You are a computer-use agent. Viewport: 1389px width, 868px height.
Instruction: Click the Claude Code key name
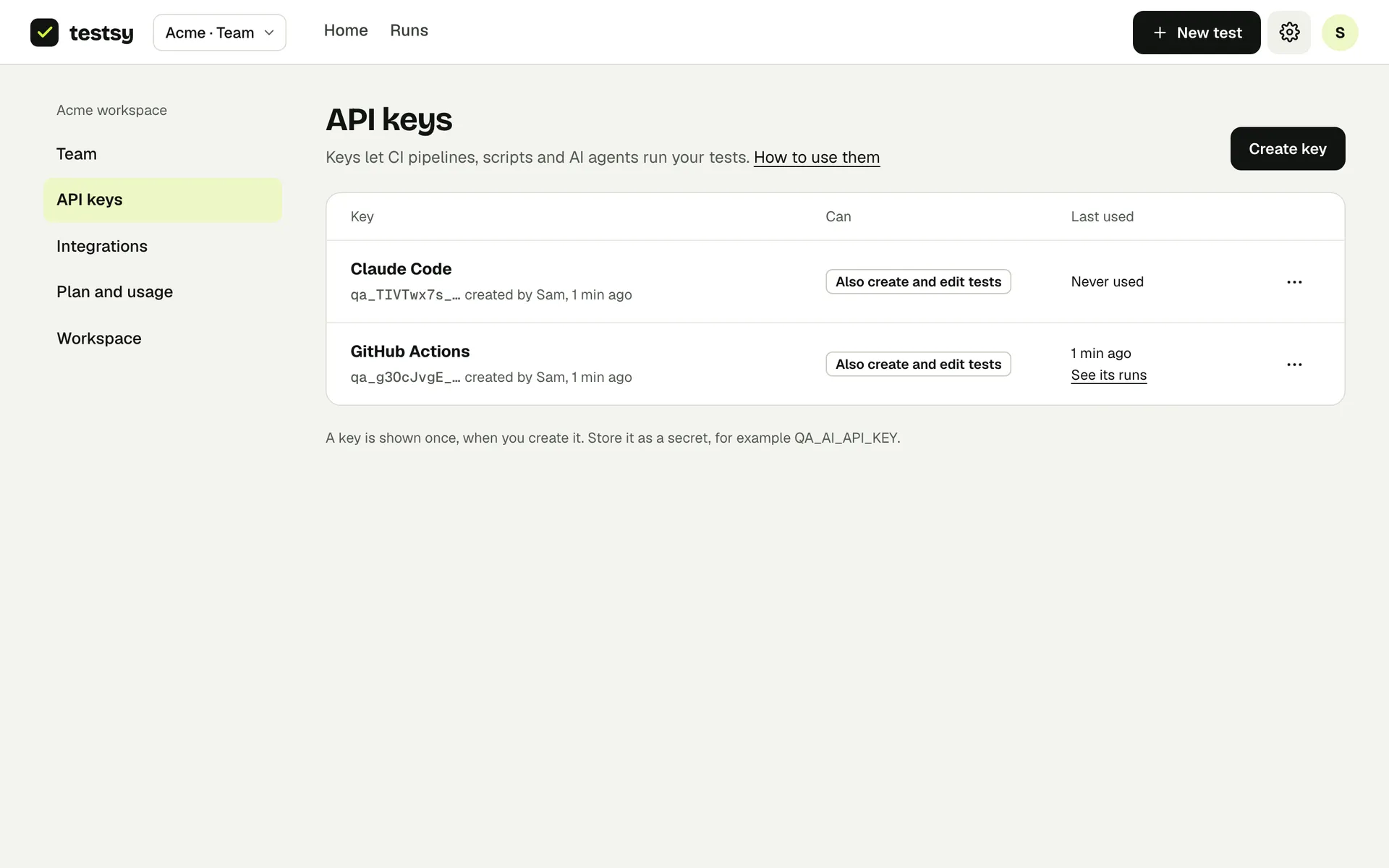point(401,269)
